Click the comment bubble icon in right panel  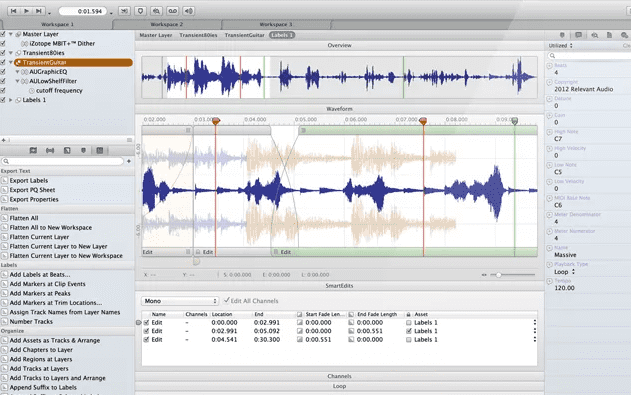(x=578, y=35)
